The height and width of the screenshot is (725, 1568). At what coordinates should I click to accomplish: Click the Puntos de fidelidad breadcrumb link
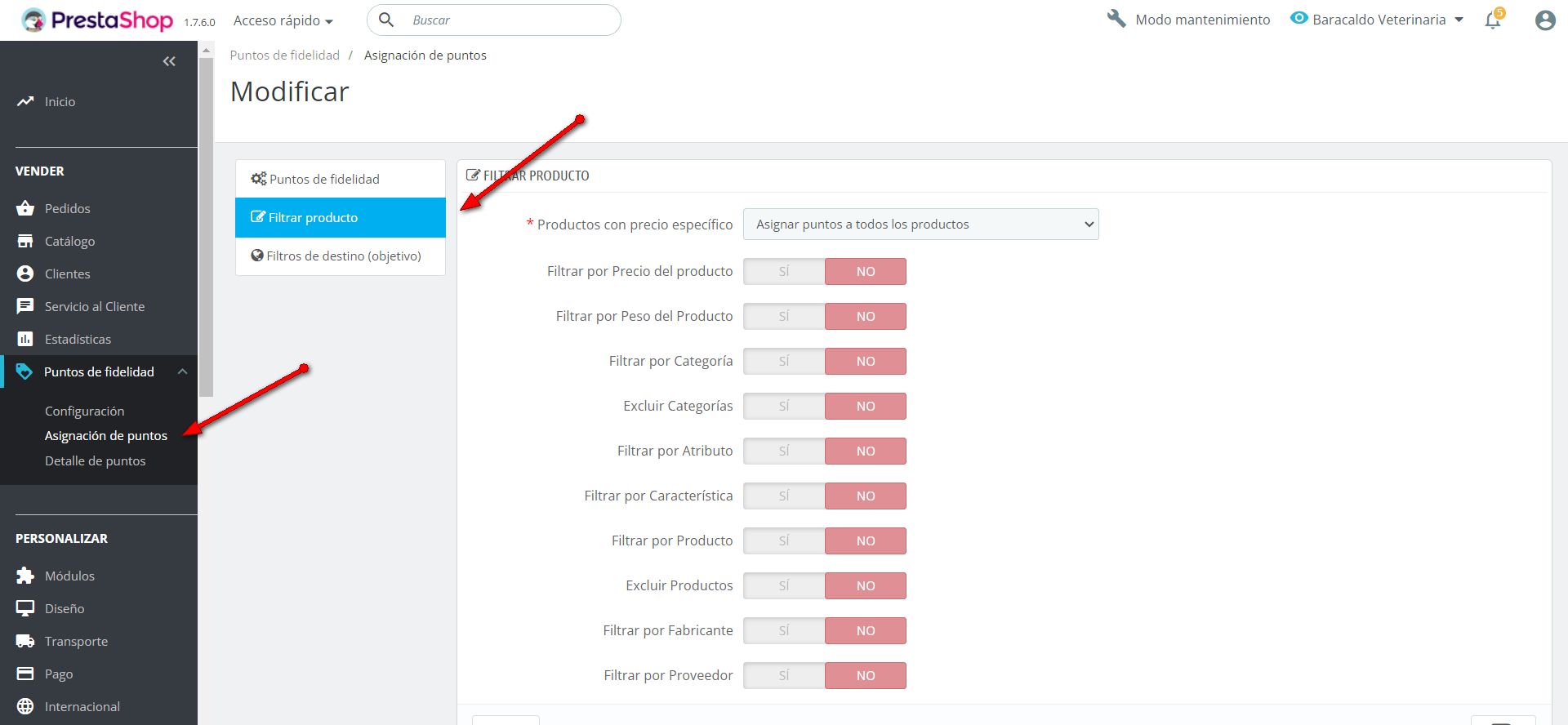[x=284, y=55]
